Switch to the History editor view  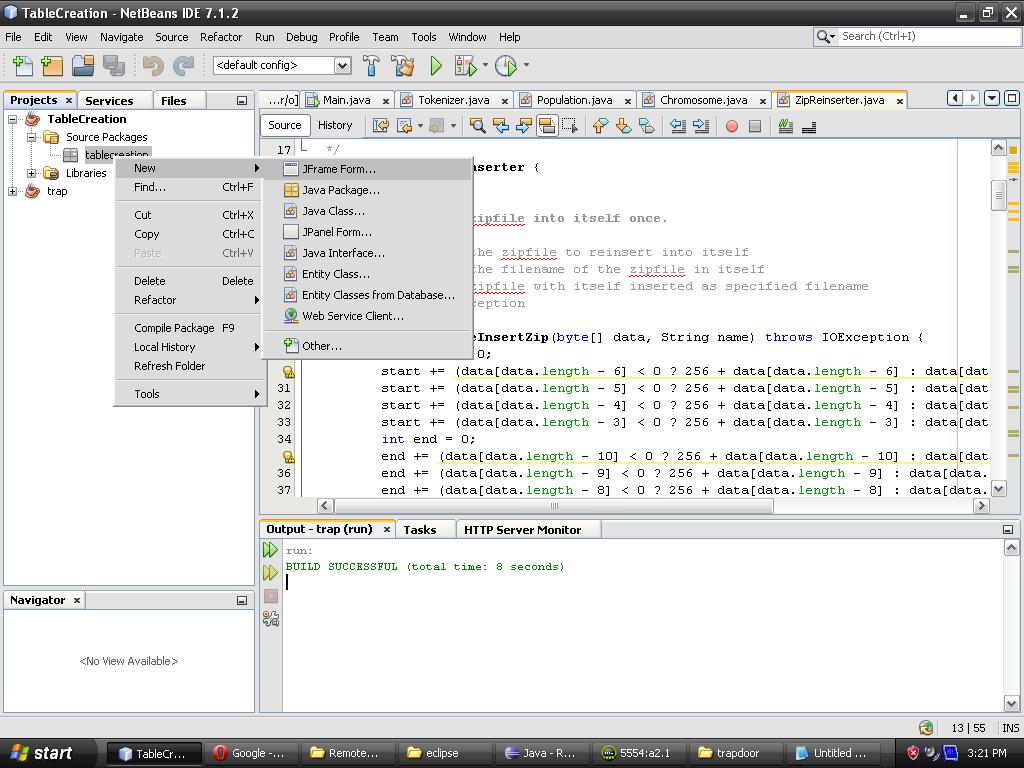336,125
